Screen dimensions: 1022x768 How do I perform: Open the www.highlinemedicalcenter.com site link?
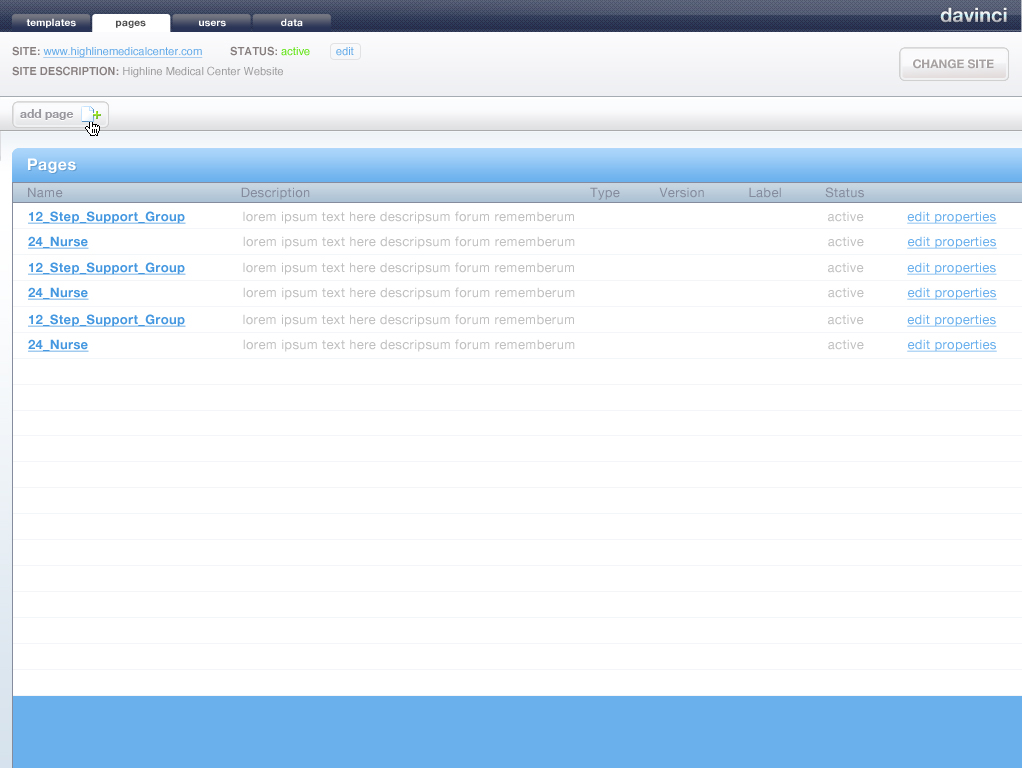123,52
